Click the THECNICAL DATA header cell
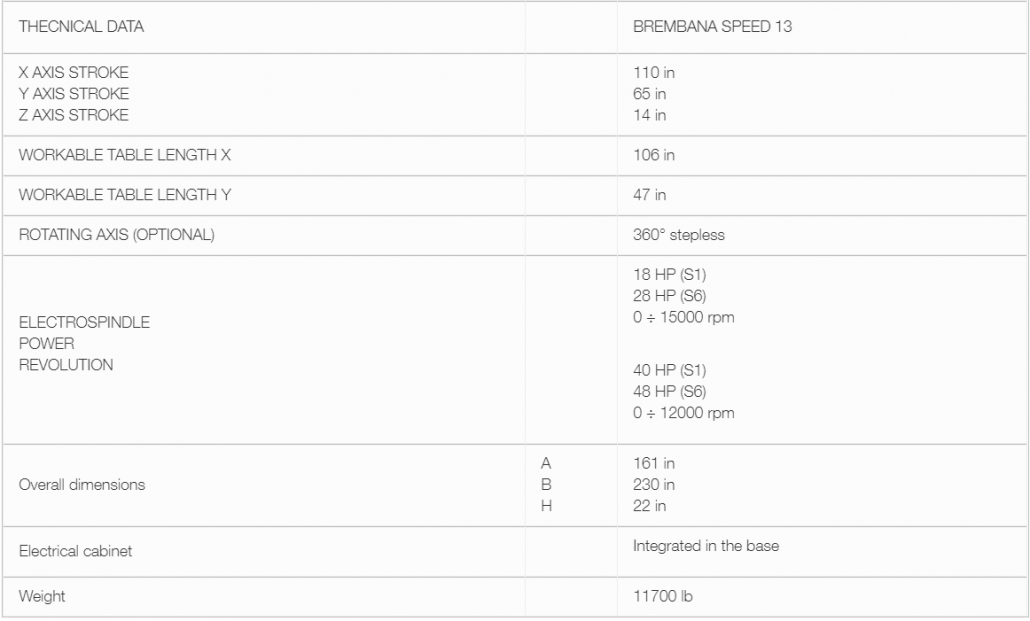The width and height of the screenshot is (1030, 621). 81,27
